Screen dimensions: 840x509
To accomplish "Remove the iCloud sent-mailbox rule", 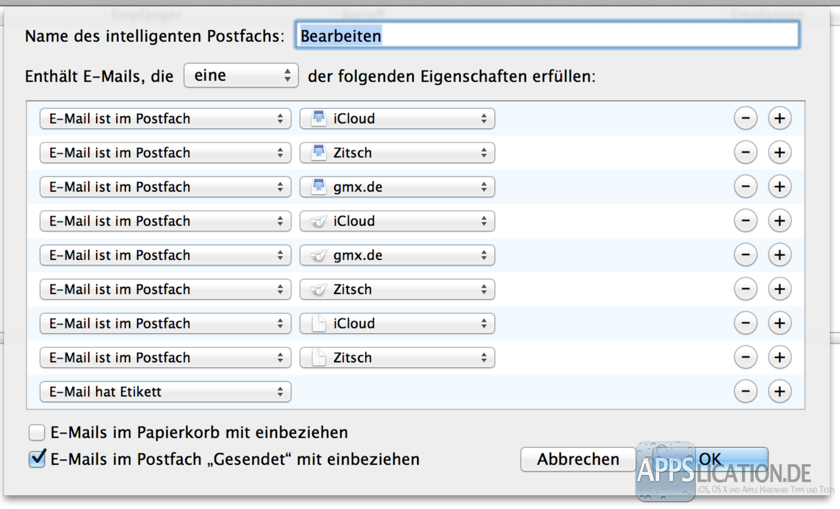I will coord(745,221).
